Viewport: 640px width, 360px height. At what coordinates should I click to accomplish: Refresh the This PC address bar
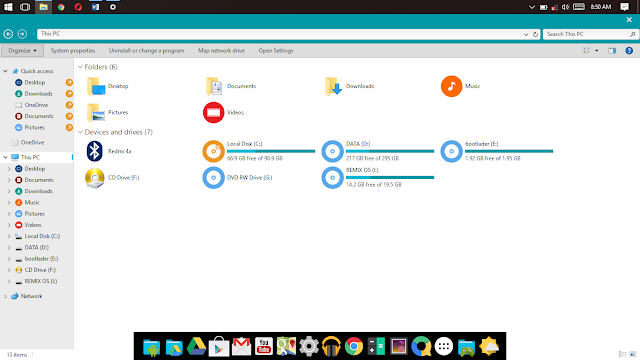click(x=536, y=34)
